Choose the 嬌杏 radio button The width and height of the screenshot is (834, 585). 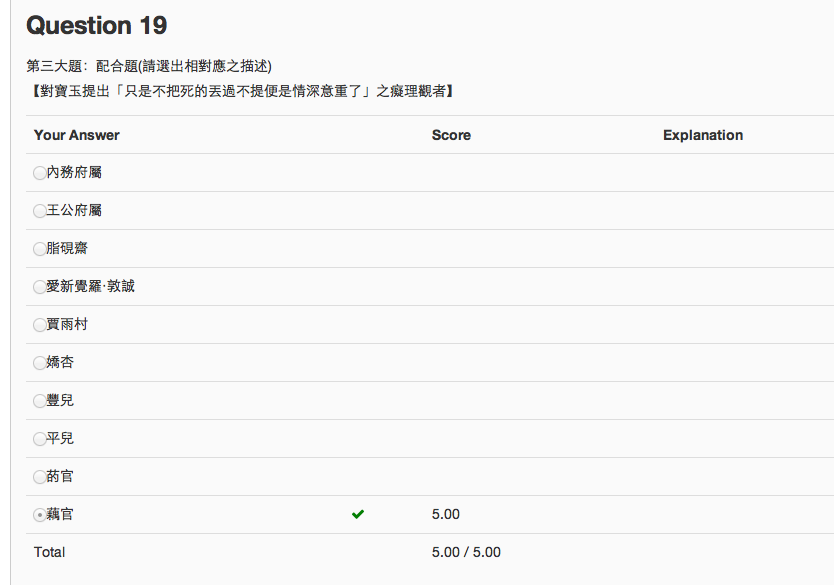(x=40, y=363)
